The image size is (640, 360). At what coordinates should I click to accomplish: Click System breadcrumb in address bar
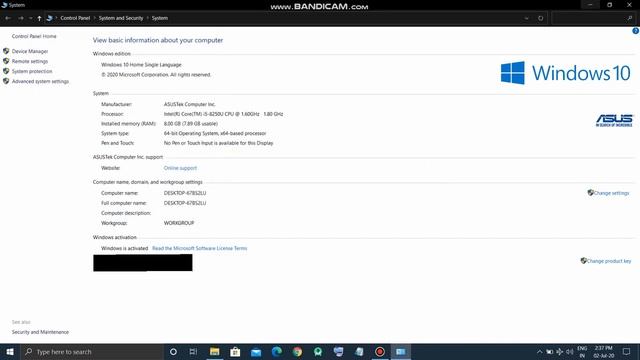(160, 18)
